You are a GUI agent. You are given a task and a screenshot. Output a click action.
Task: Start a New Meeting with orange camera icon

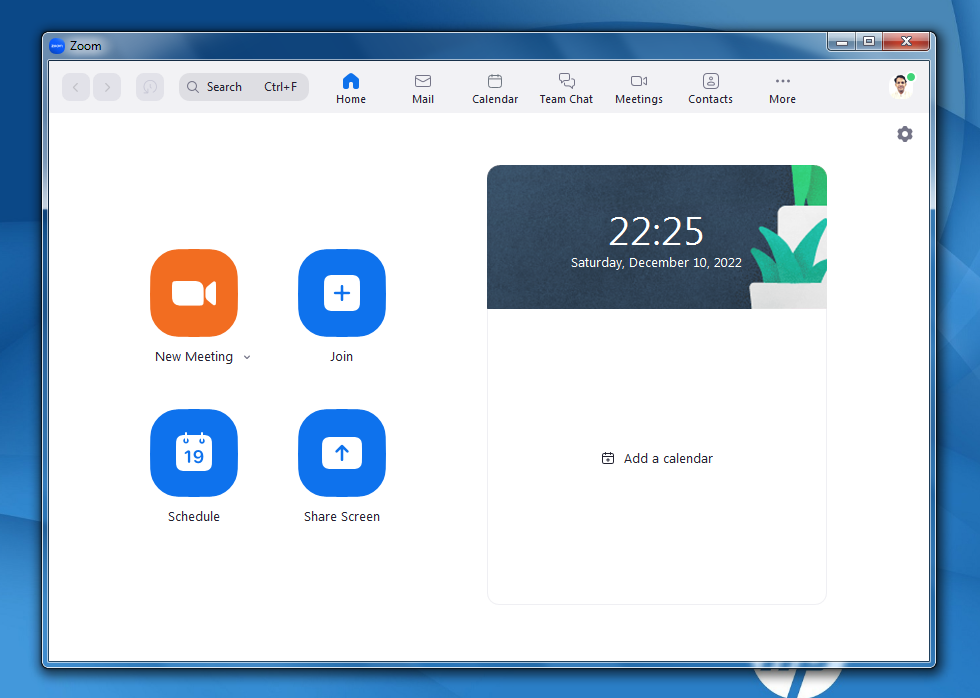(194, 292)
